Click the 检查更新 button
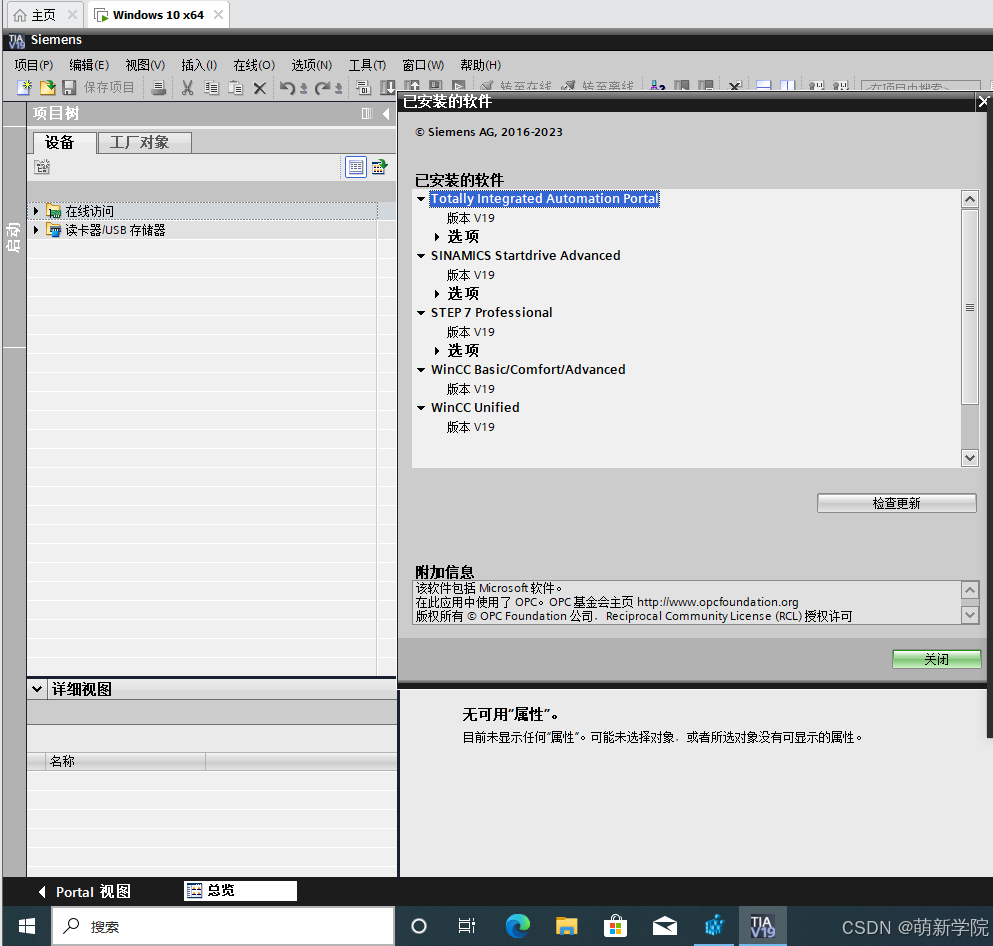This screenshot has width=993, height=946. [896, 503]
